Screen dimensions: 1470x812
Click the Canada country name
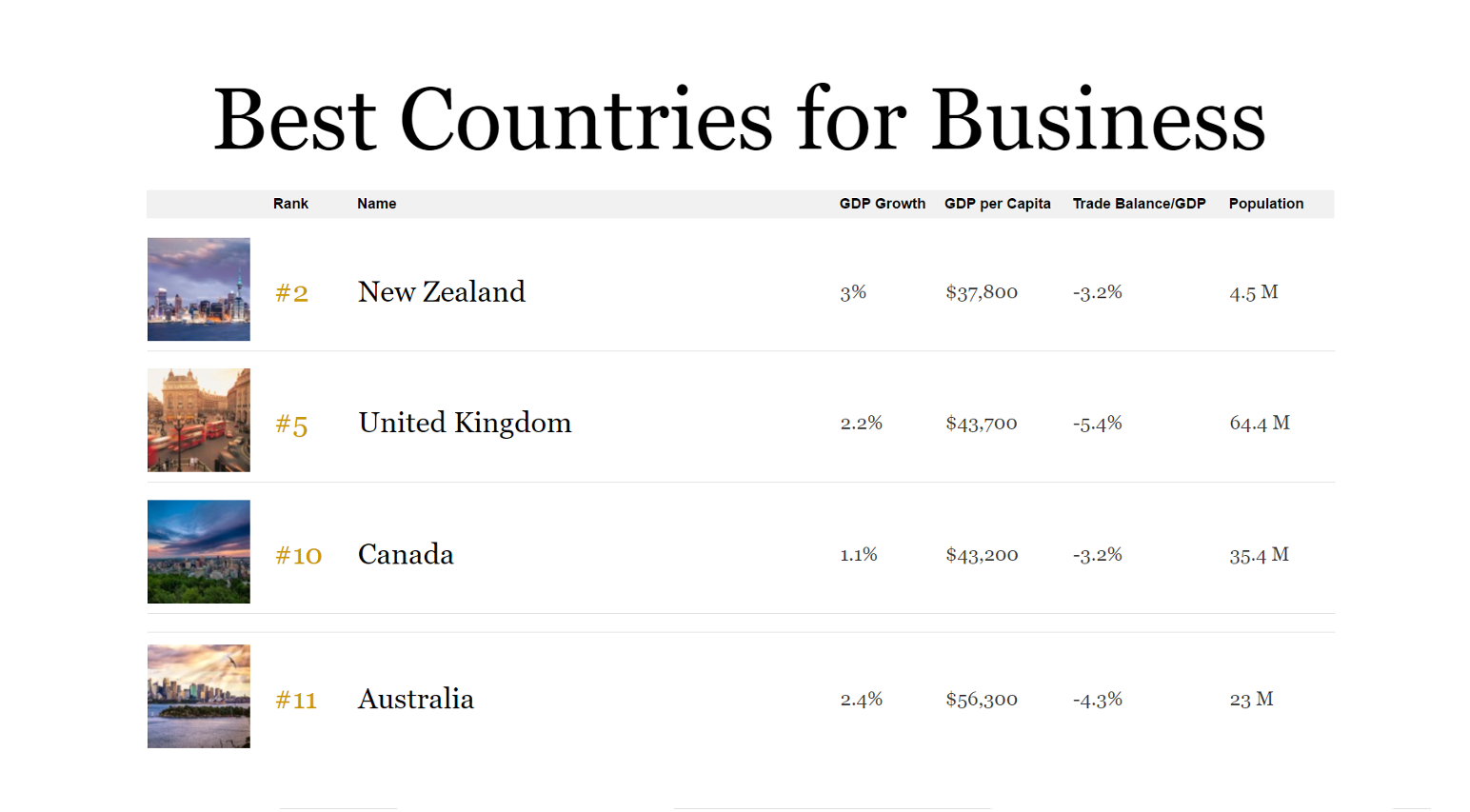point(406,554)
